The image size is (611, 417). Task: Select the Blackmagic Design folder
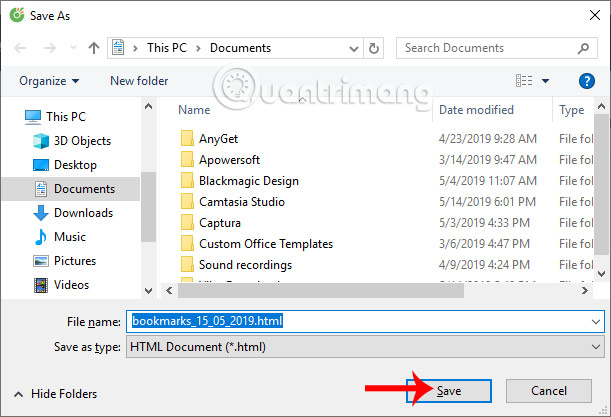[x=249, y=181]
